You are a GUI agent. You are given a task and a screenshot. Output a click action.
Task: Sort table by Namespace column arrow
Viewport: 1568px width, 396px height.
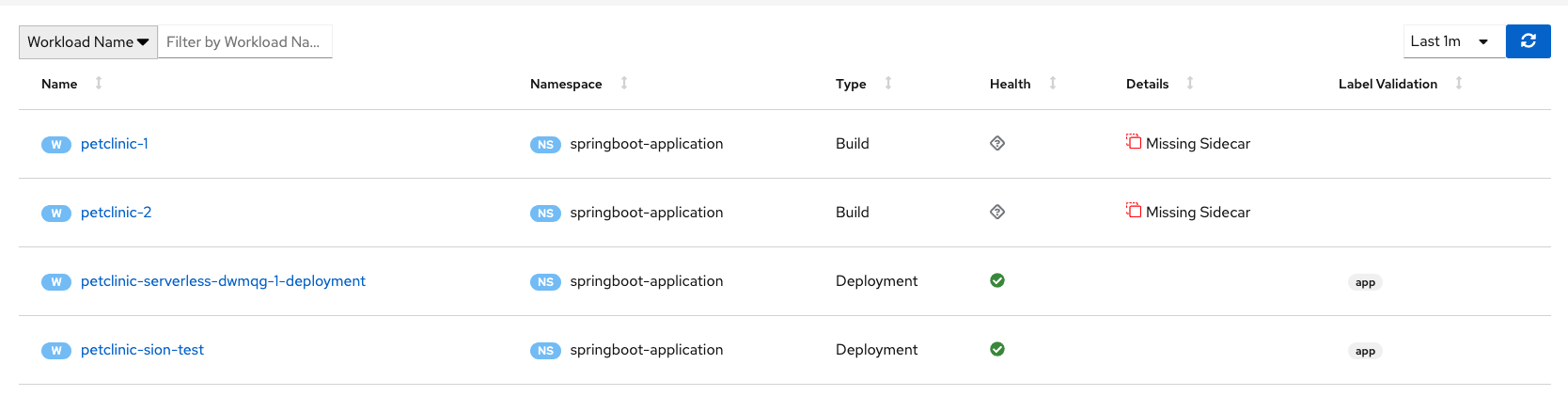tap(624, 83)
